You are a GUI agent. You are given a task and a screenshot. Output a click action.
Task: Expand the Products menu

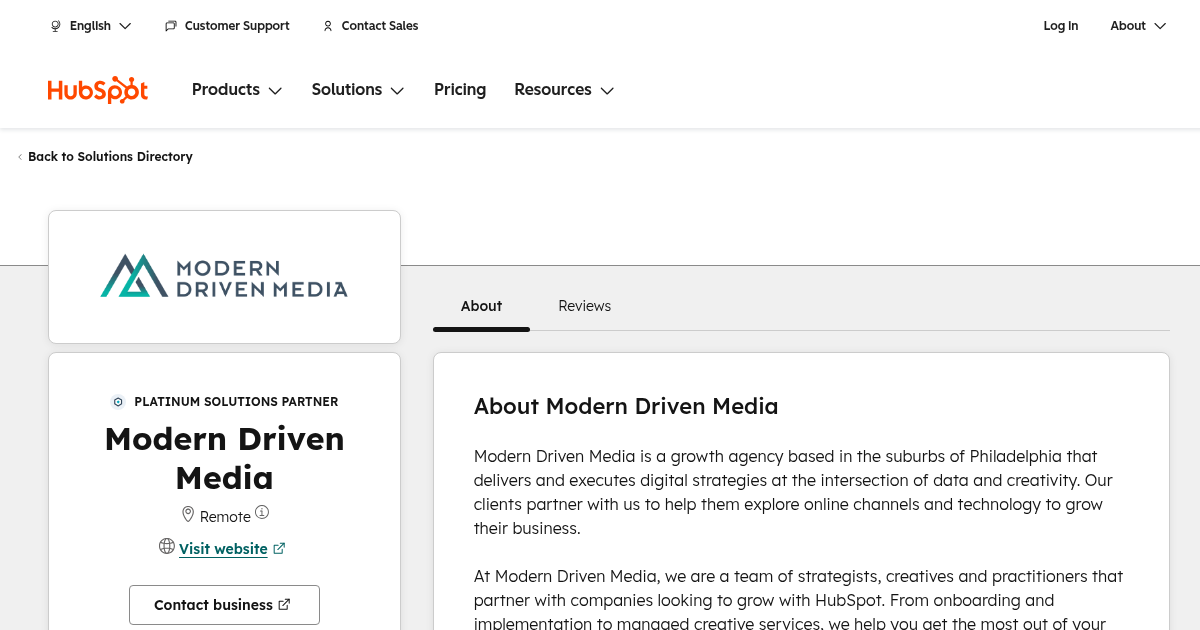[237, 90]
